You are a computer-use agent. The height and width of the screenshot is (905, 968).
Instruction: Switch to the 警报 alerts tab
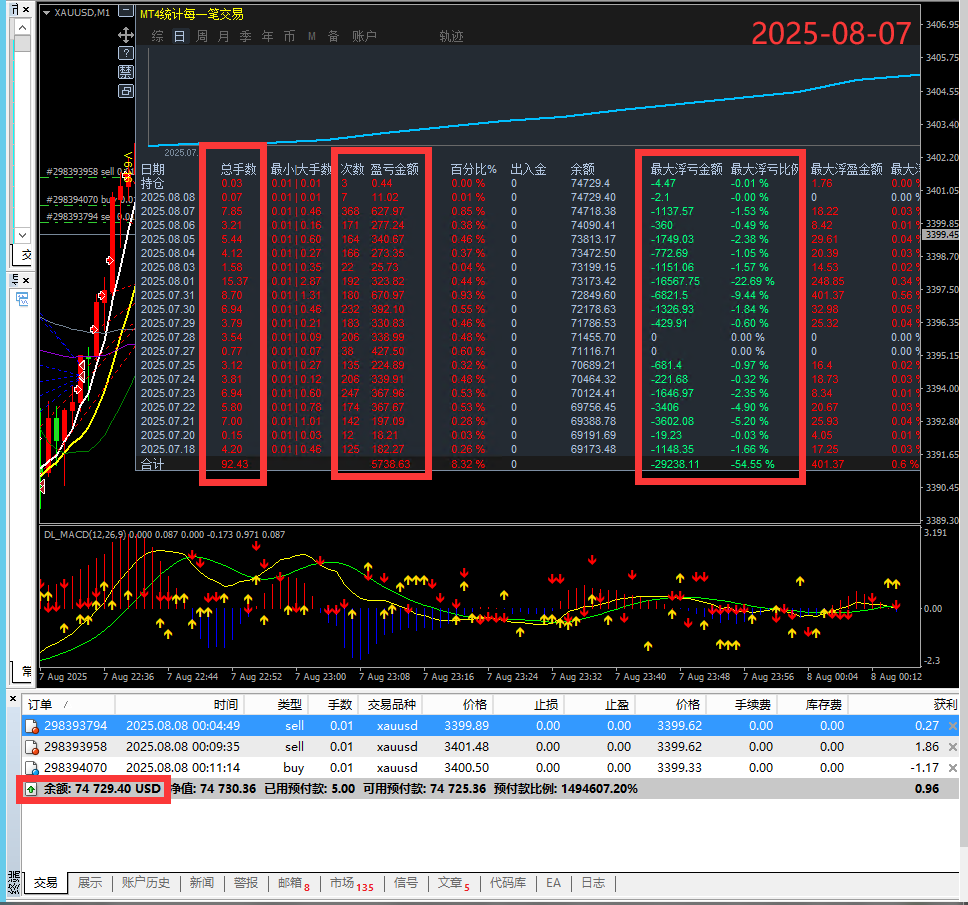(246, 883)
